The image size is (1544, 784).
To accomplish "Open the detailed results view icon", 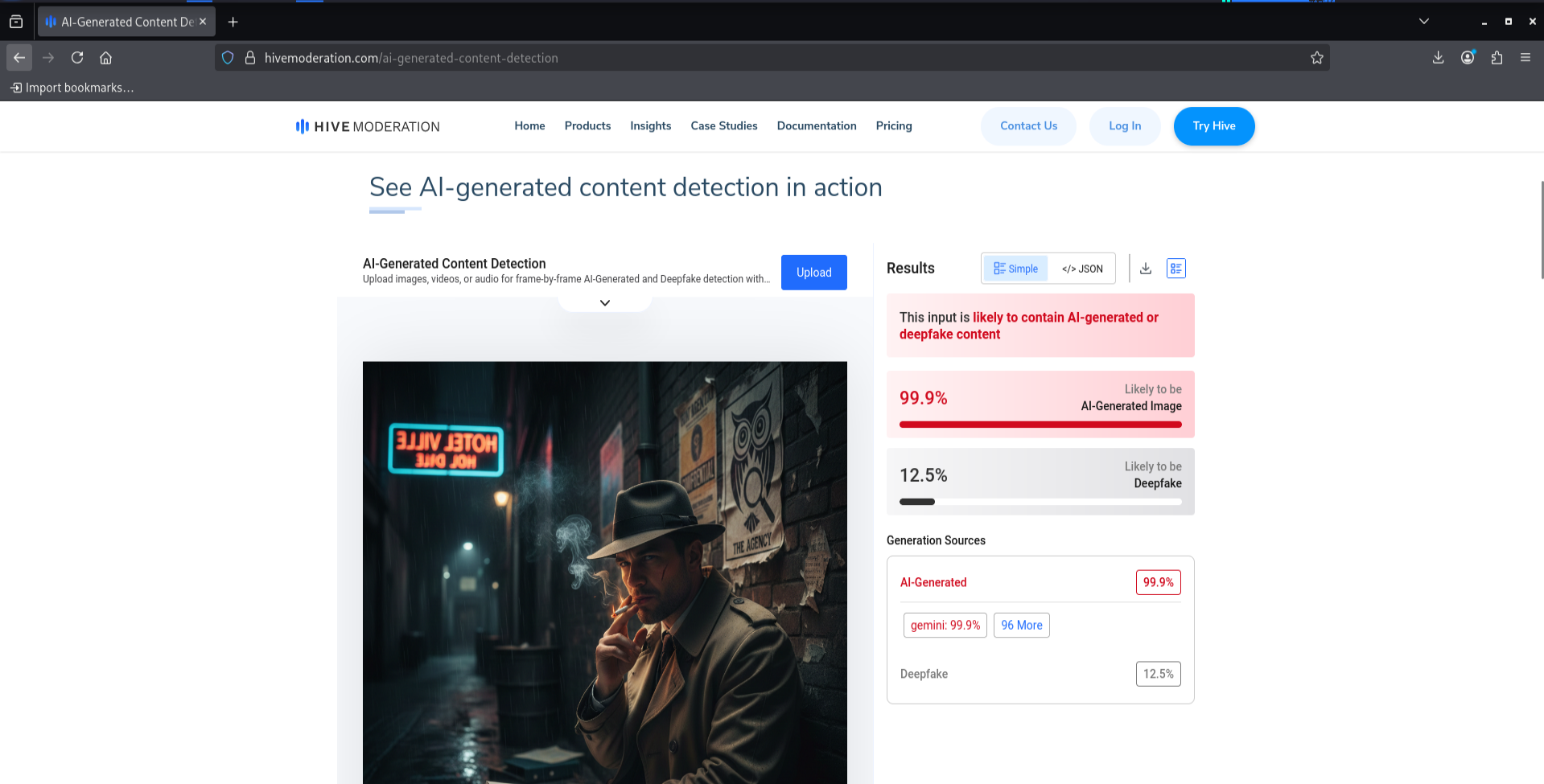I will coord(1176,269).
